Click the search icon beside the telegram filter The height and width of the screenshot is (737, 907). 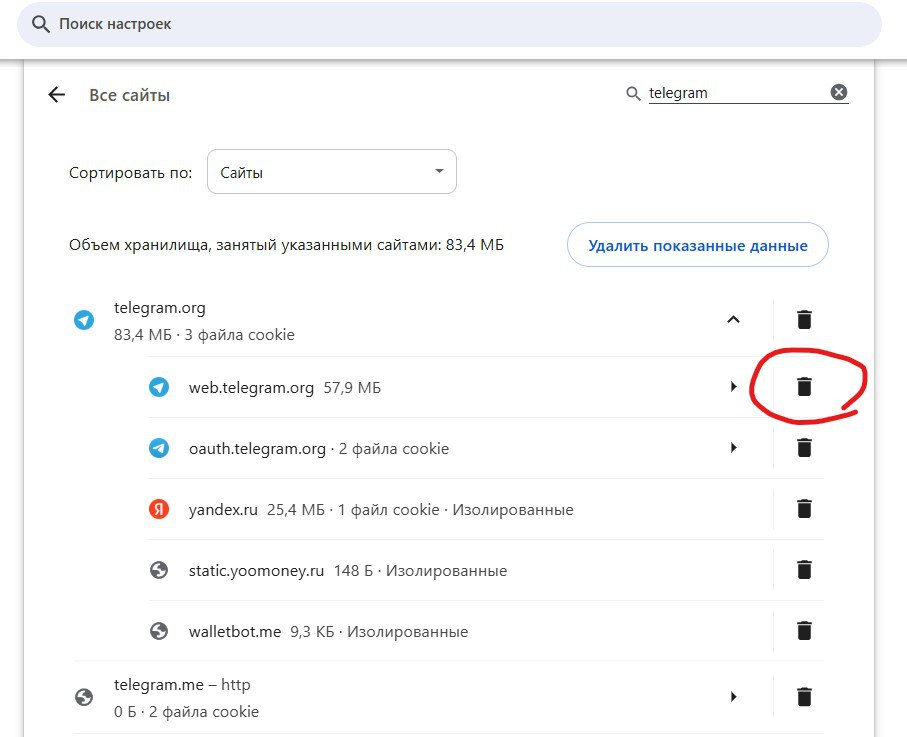[633, 93]
